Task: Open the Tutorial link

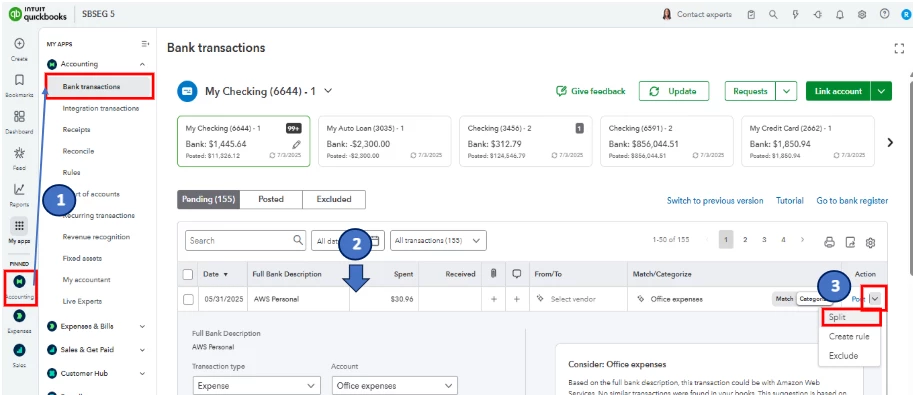Action: 790,200
